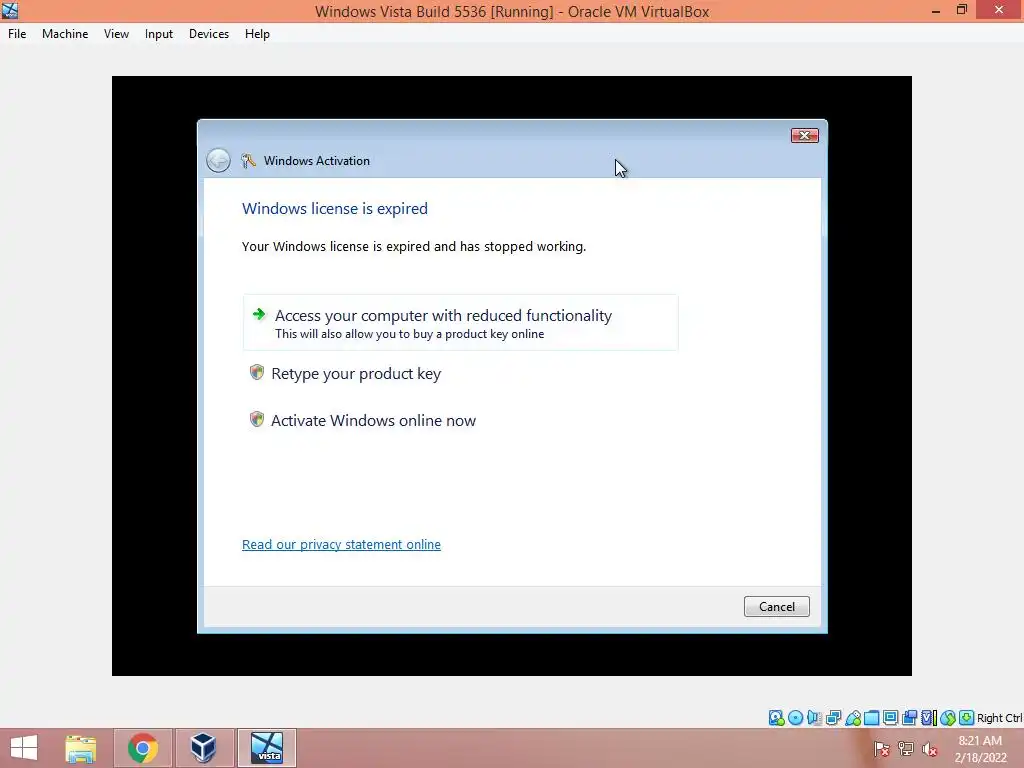The width and height of the screenshot is (1024, 768).
Task: Select Retype your product key
Action: pyautogui.click(x=356, y=374)
